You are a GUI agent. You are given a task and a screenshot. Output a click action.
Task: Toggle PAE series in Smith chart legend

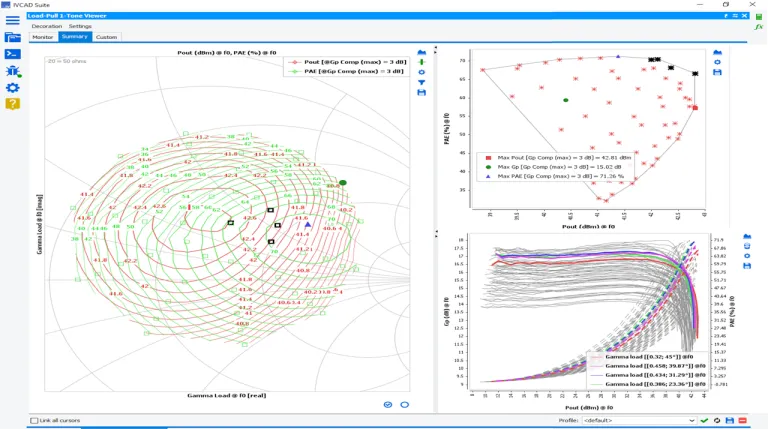(346, 71)
